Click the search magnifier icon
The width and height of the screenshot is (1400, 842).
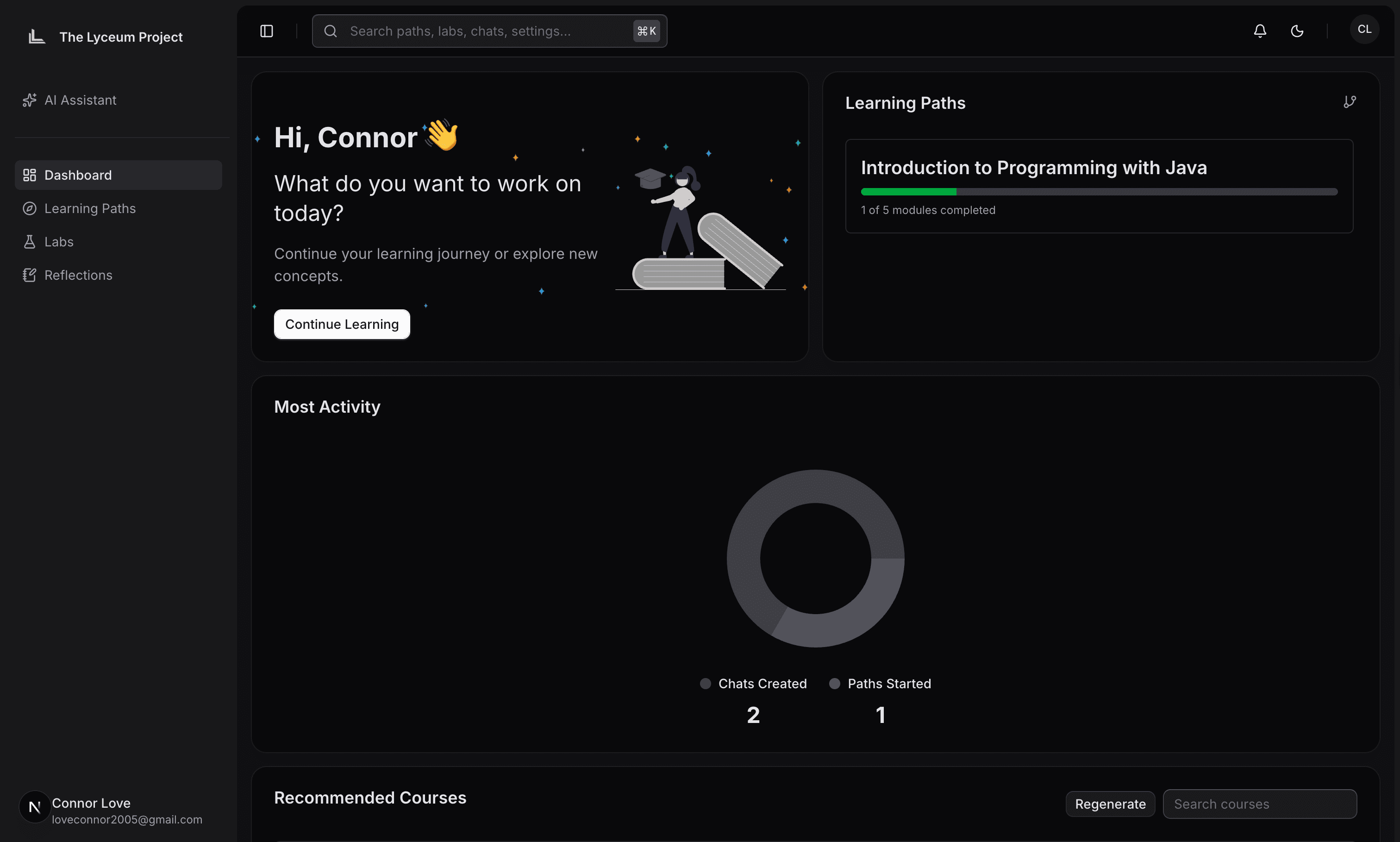[x=331, y=31]
